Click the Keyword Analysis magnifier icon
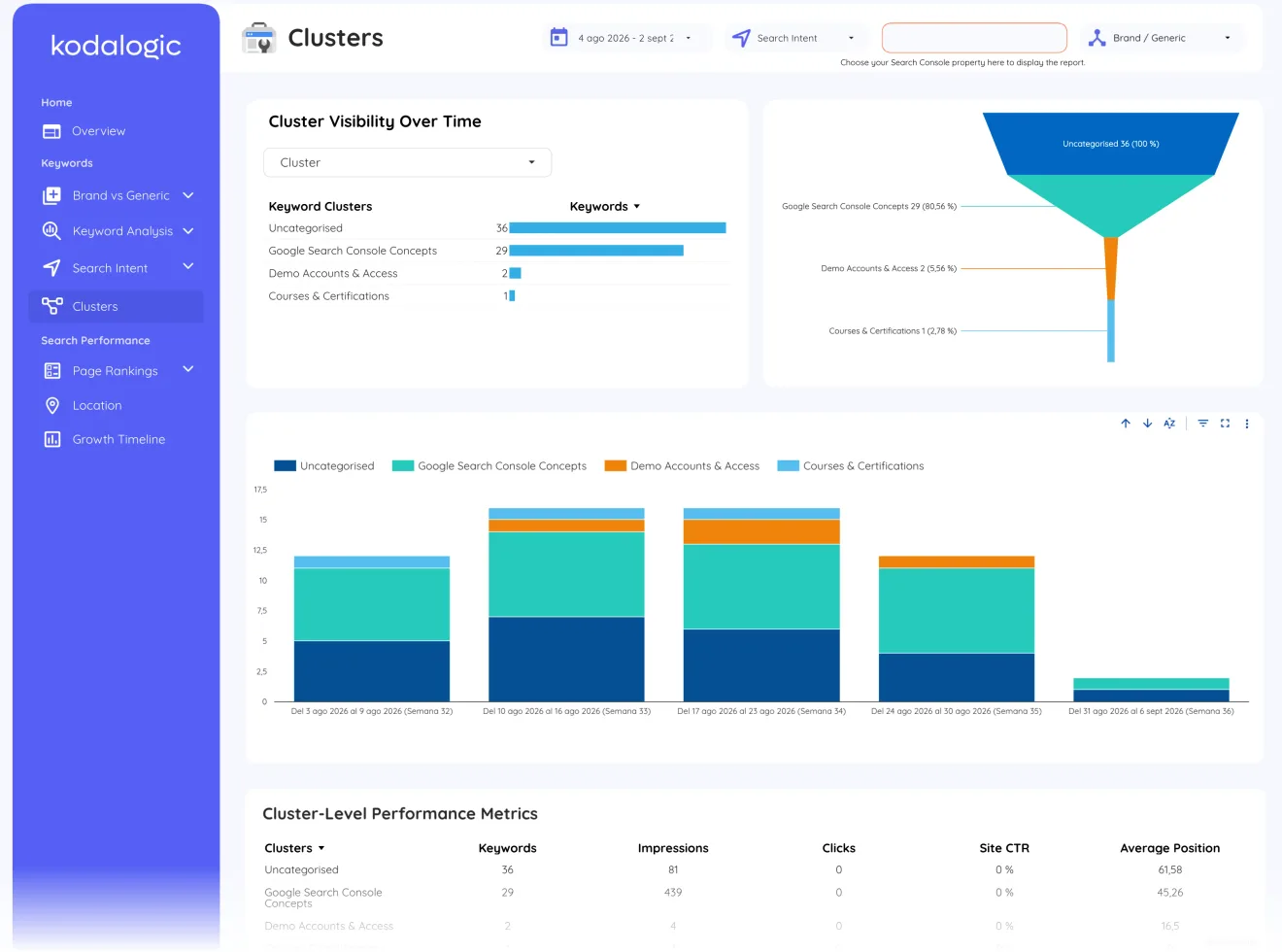 (51, 231)
